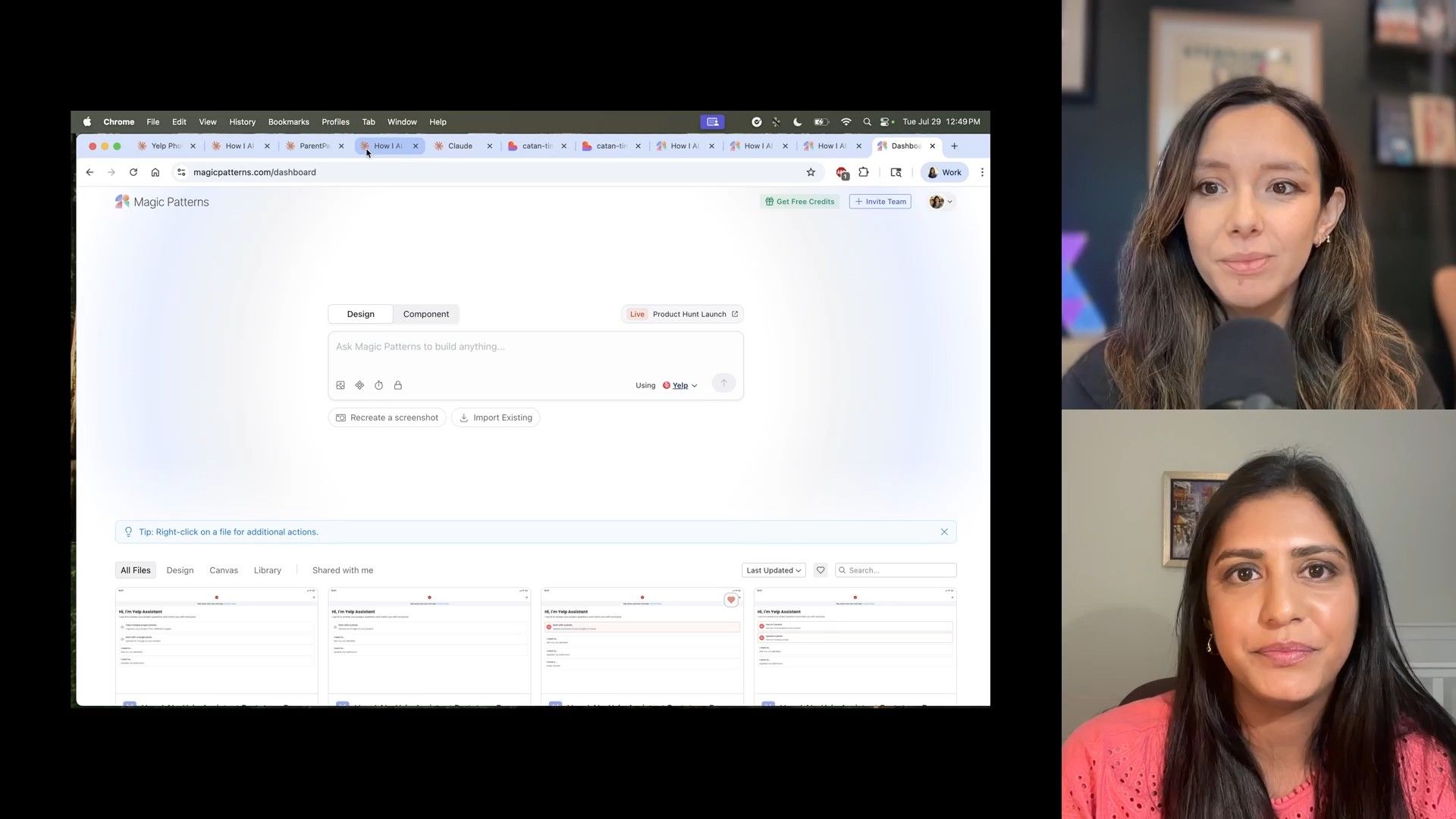Click the up-arrow send button in the prompt box
Image resolution: width=1456 pixels, height=819 pixels.
[723, 383]
